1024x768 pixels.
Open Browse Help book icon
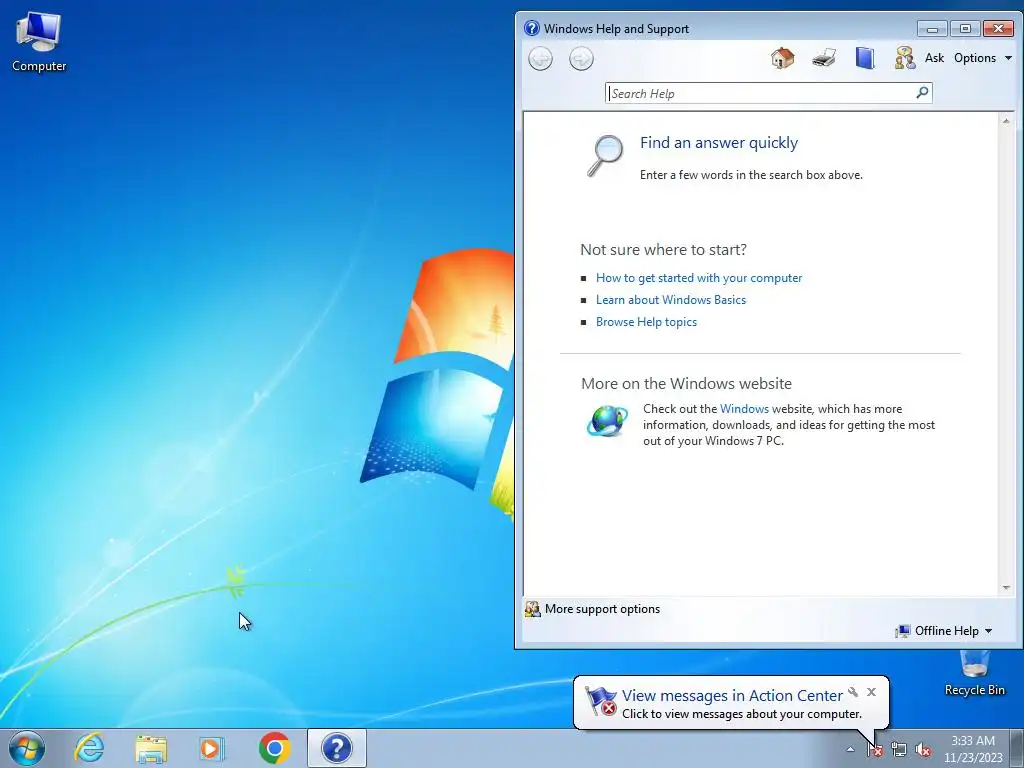(x=865, y=58)
